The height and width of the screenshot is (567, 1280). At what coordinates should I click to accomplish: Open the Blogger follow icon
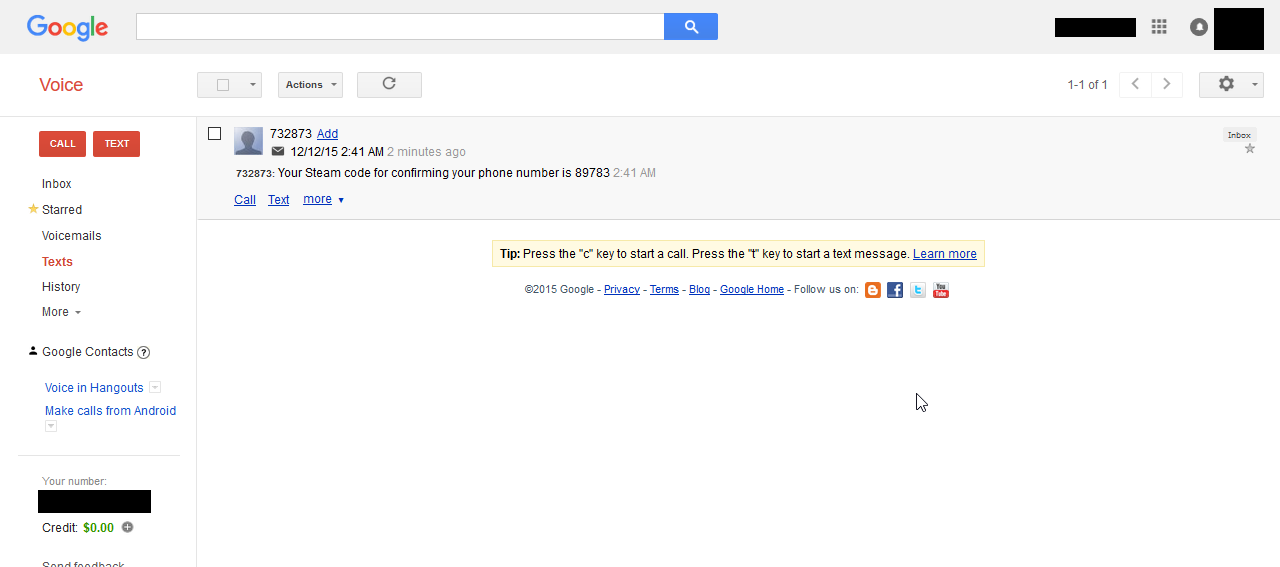tap(873, 290)
